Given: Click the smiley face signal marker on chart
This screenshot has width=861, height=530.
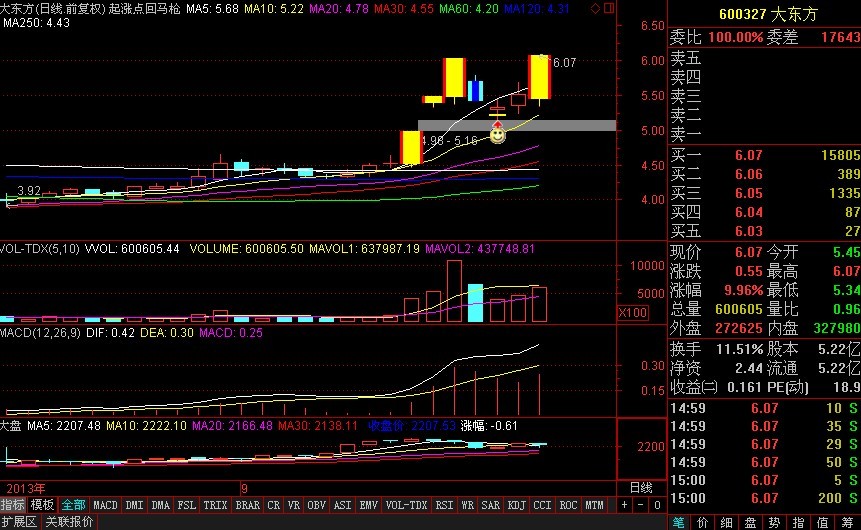Looking at the screenshot, I should pyautogui.click(x=497, y=134).
